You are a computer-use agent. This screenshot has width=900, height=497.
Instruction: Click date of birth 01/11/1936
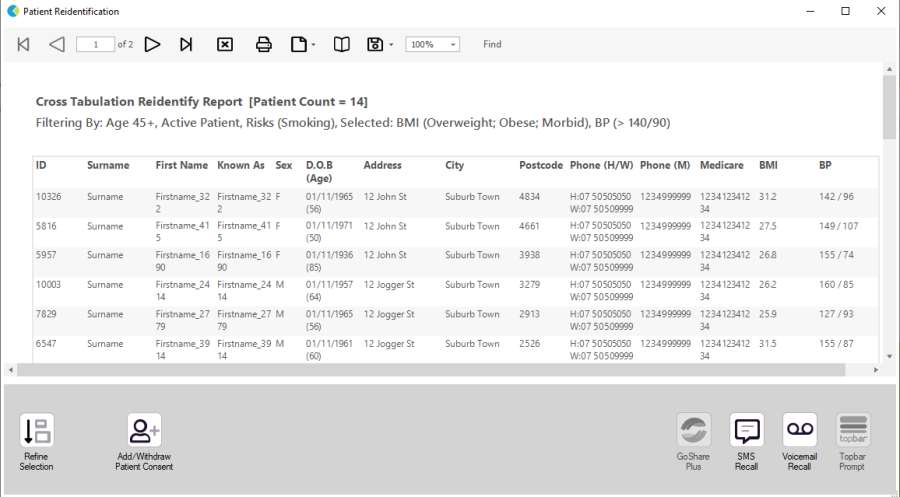tap(329, 255)
